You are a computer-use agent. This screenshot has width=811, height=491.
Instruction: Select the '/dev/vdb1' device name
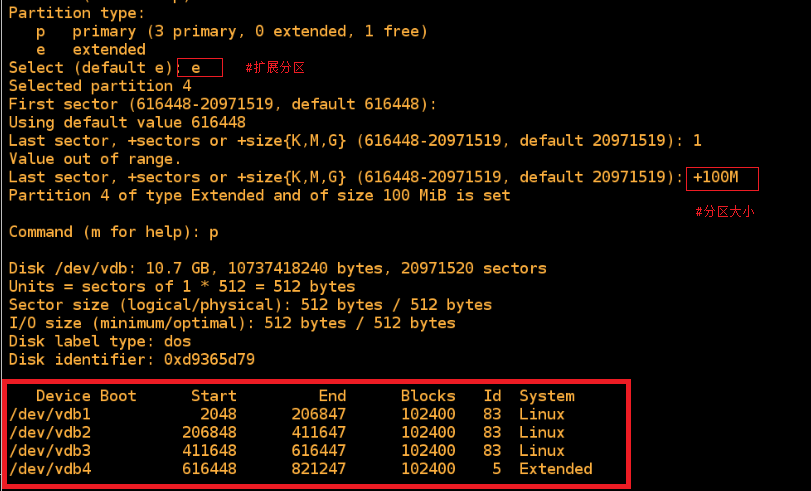(50, 414)
